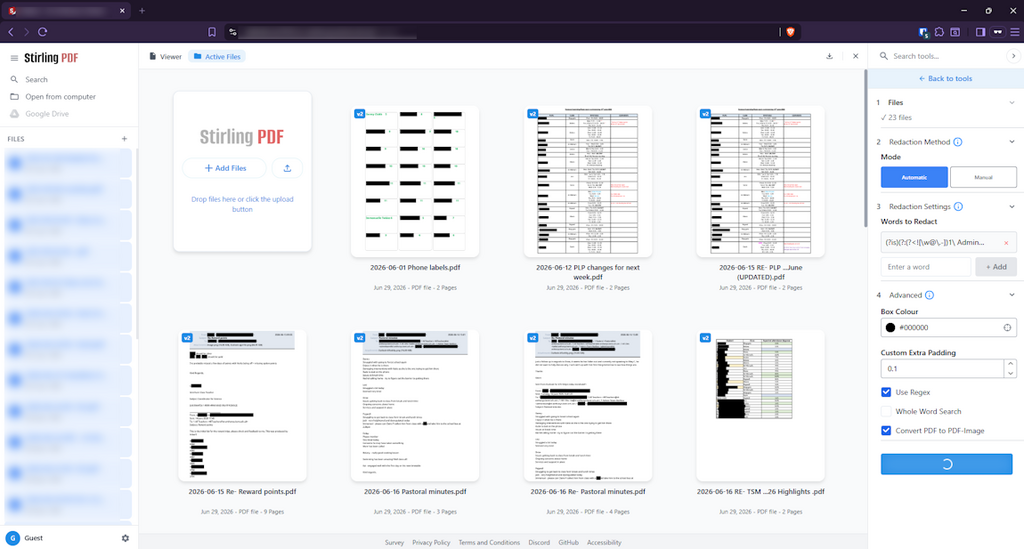
Task: Go Back to tools
Action: click(946, 78)
